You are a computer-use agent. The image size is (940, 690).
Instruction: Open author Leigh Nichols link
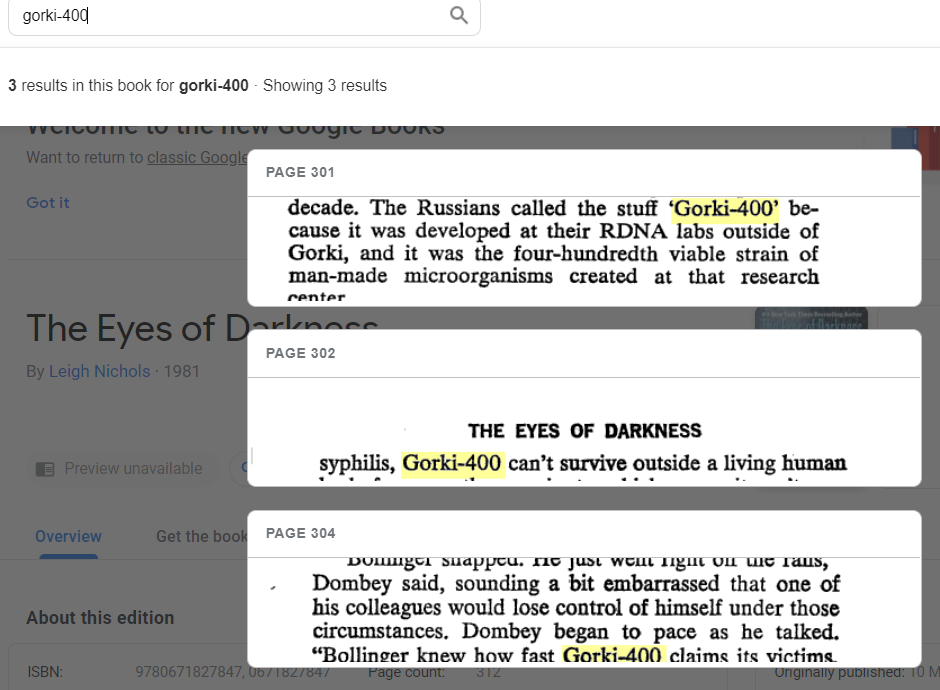click(100, 371)
